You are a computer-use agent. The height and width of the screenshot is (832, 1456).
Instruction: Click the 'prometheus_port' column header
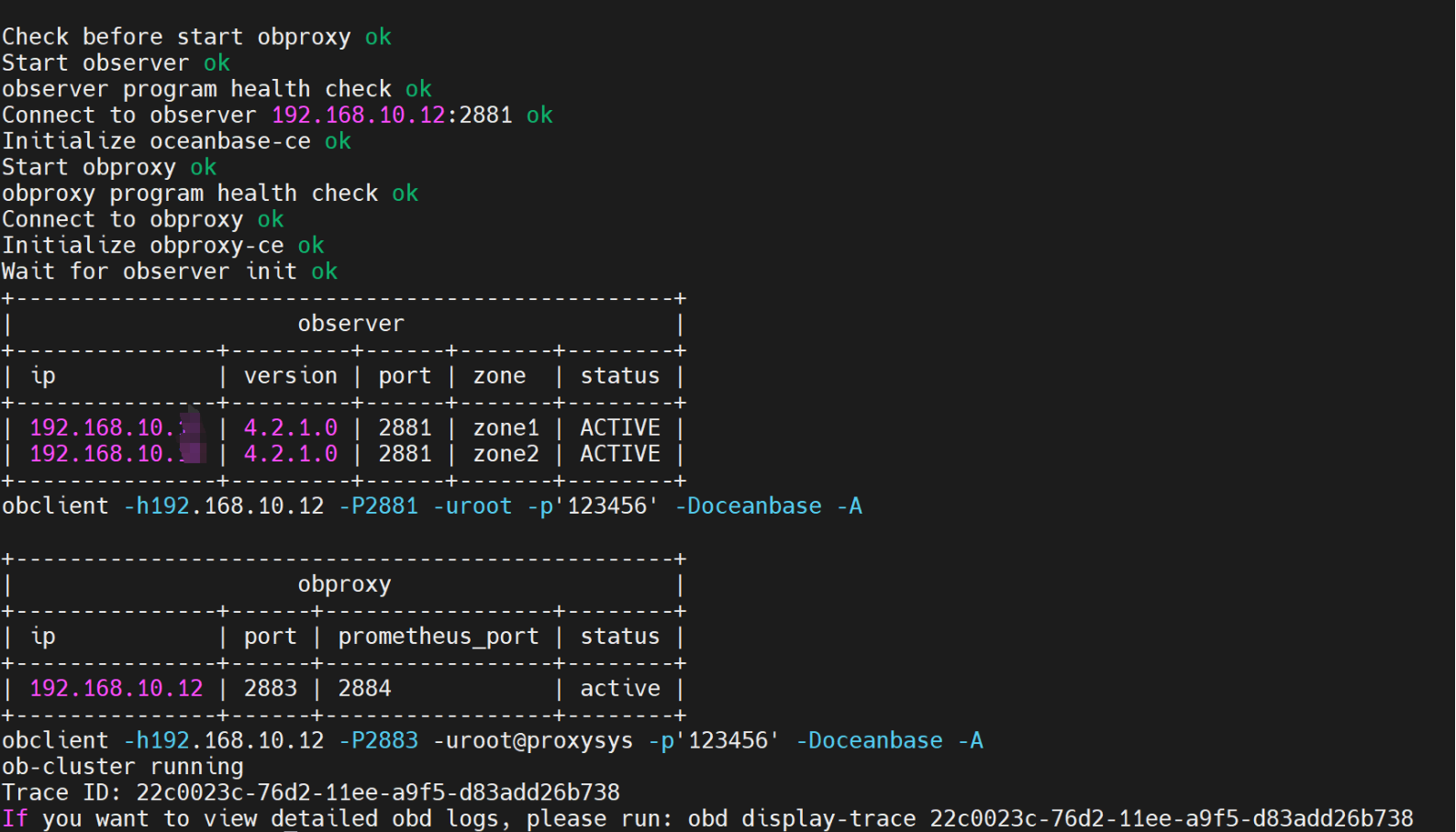(x=439, y=637)
